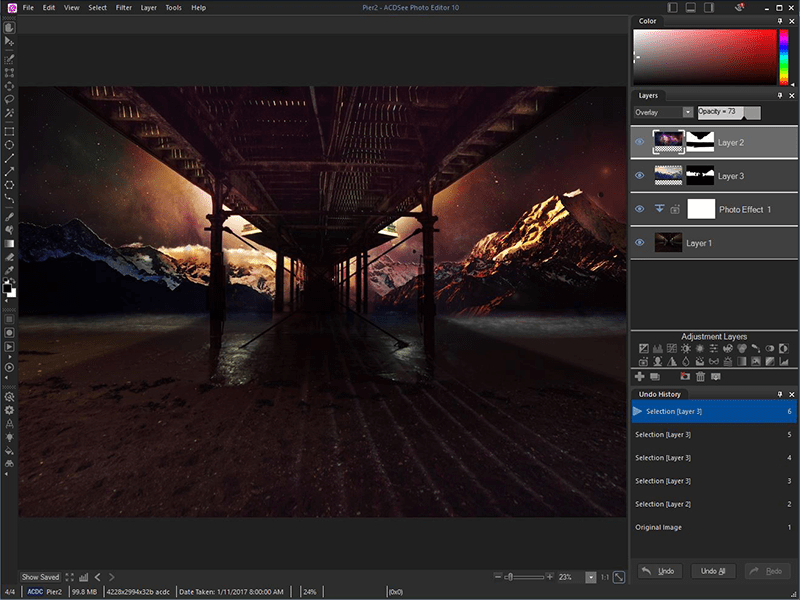Screen dimensions: 800x600
Task: Click the Show Saved button
Action: tap(40, 576)
